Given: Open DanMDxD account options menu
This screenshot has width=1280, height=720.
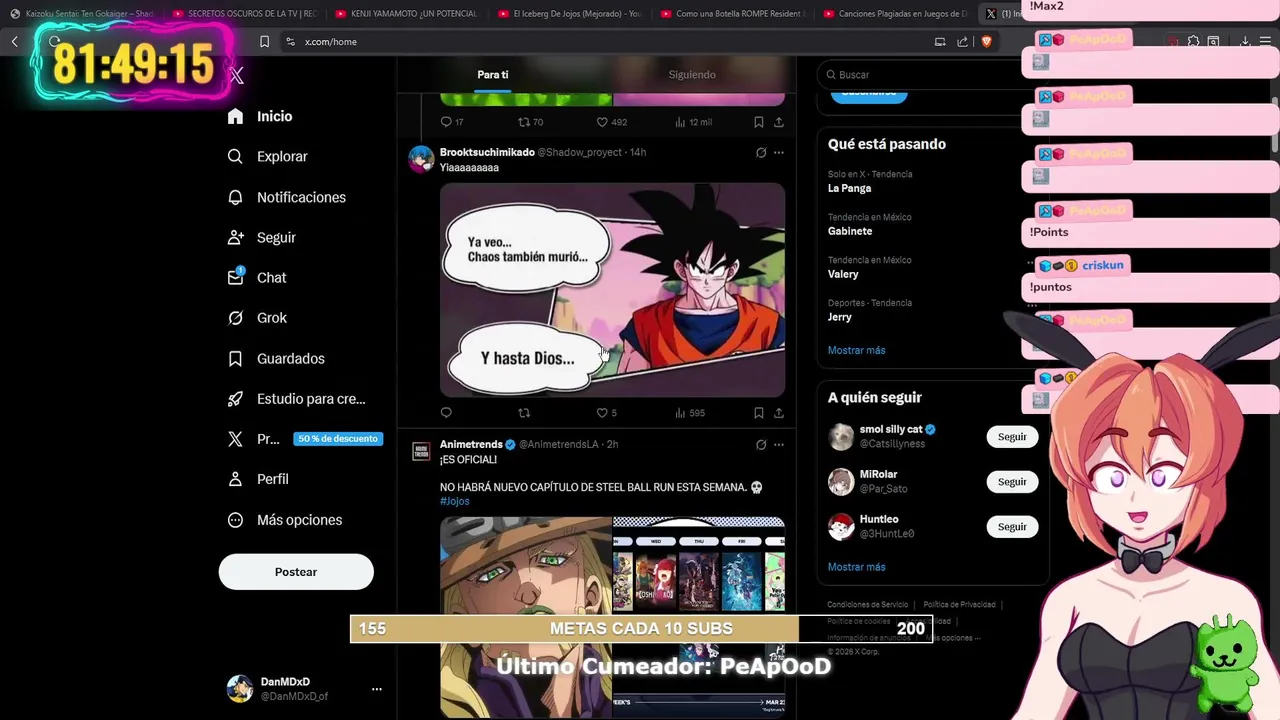Looking at the screenshot, I should coord(376,689).
